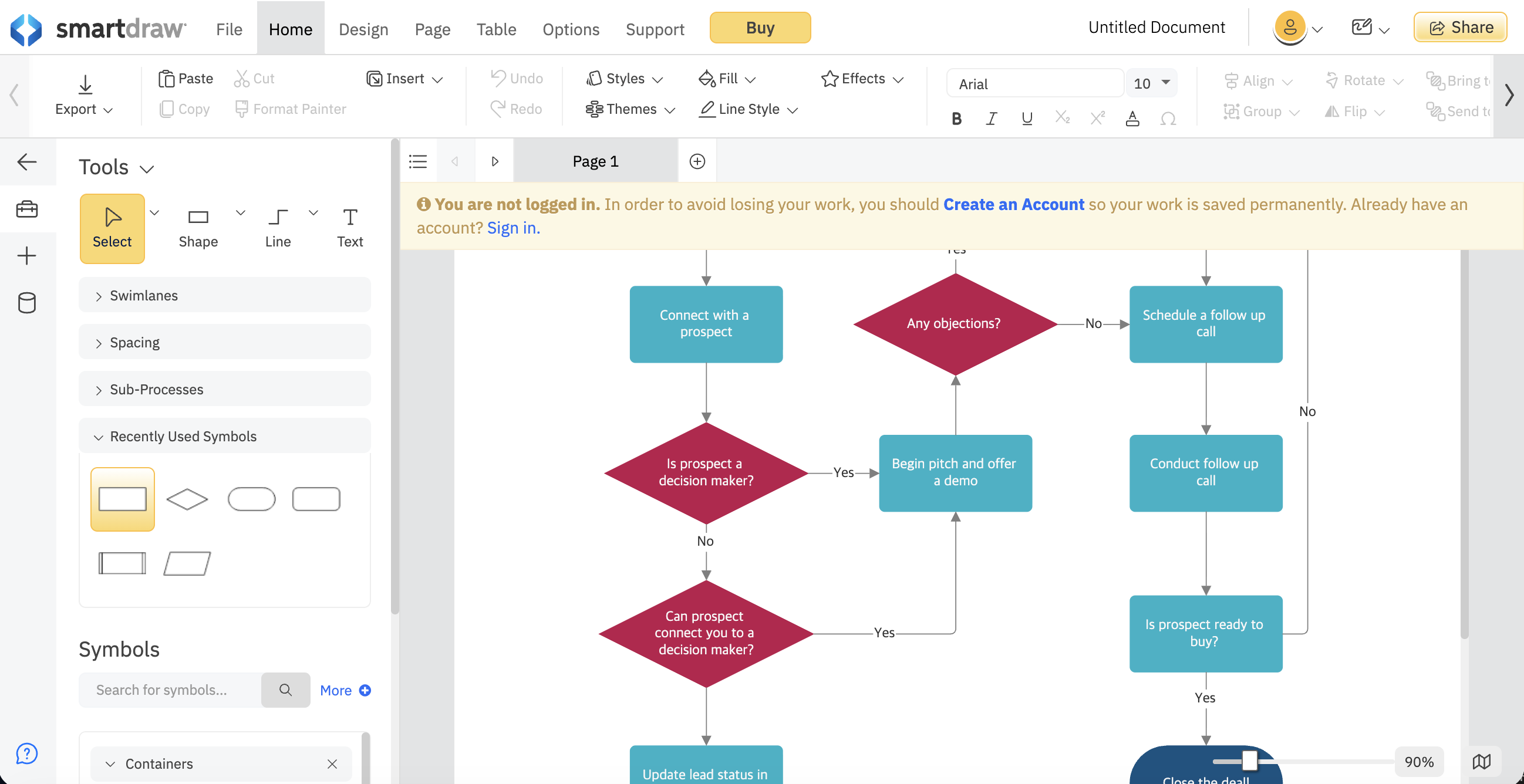Viewport: 1524px width, 784px height.
Task: Click the Create an Account link
Action: [x=1013, y=204]
